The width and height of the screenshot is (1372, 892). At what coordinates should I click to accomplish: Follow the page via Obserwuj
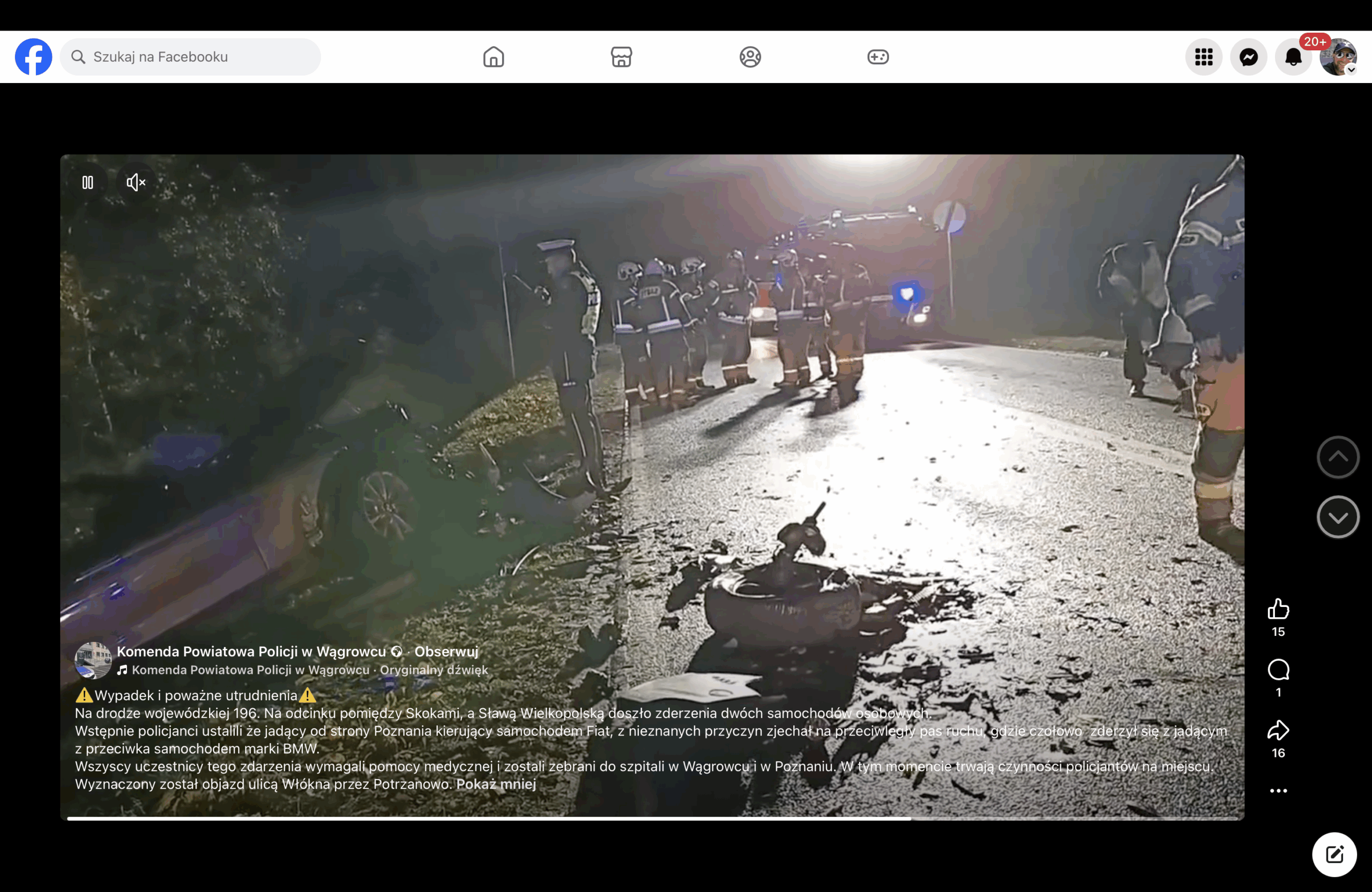coord(446,651)
